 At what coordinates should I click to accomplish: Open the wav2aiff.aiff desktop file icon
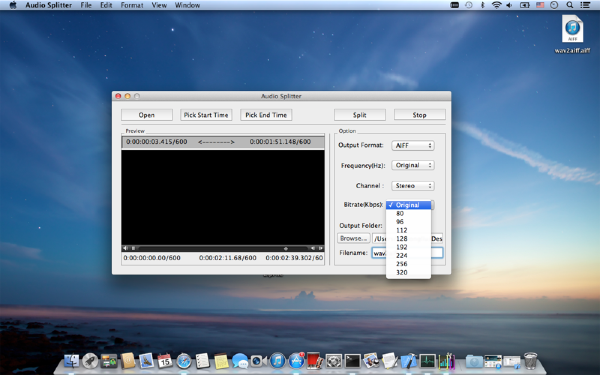572,29
